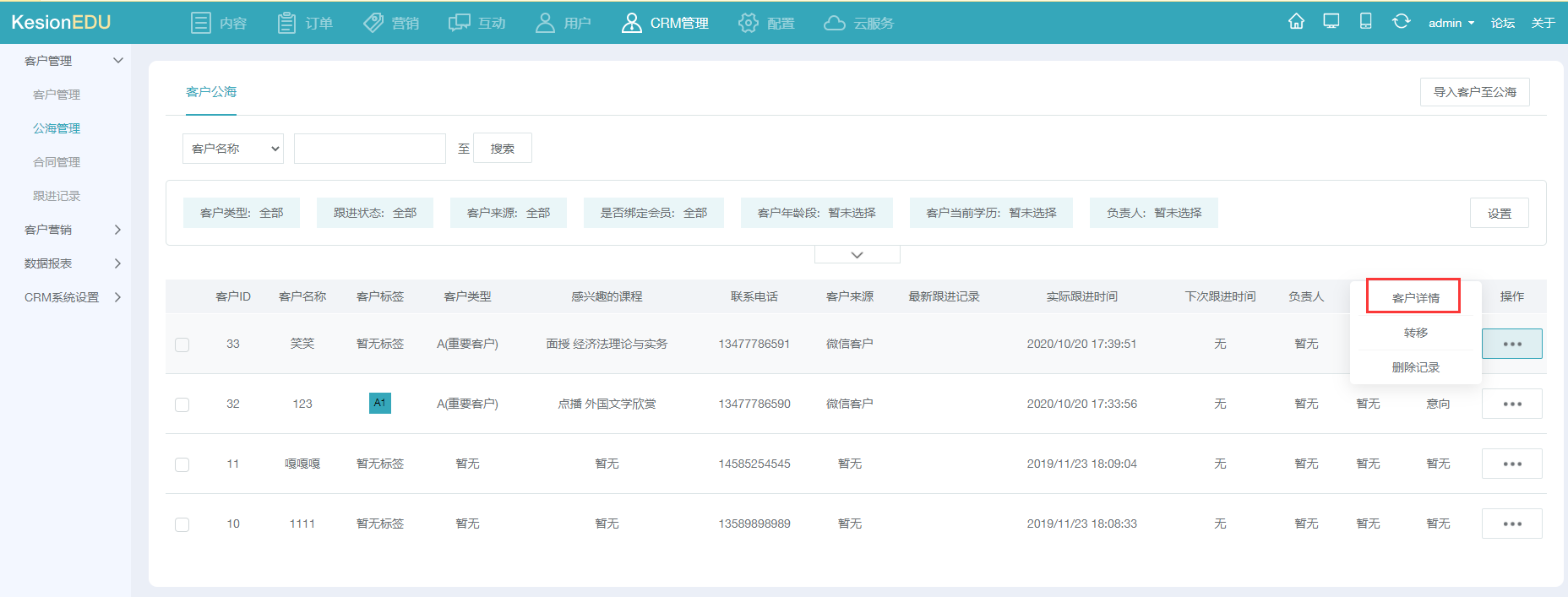Choose 客户详情 from the context menu
The image size is (1568, 597).
(1415, 298)
